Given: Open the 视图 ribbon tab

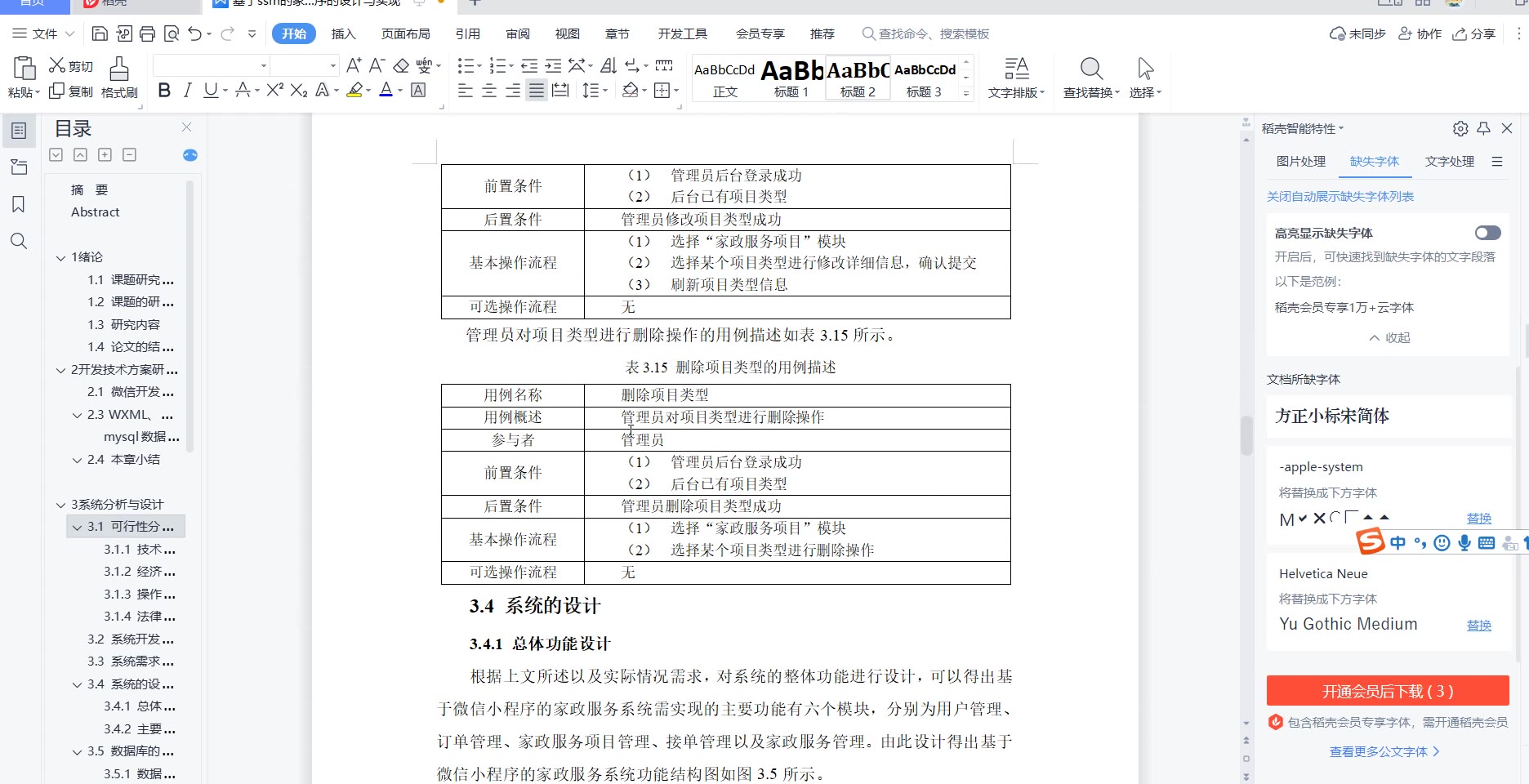Looking at the screenshot, I should [568, 33].
